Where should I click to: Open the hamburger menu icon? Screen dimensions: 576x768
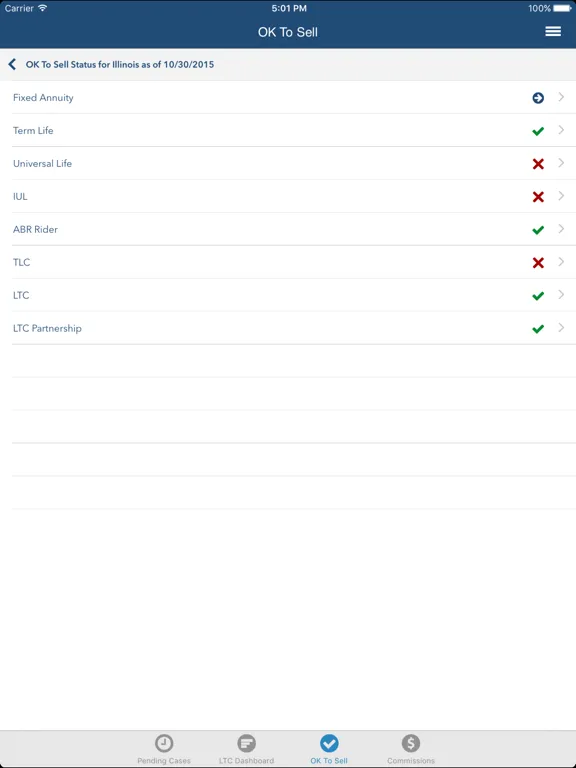(x=553, y=31)
